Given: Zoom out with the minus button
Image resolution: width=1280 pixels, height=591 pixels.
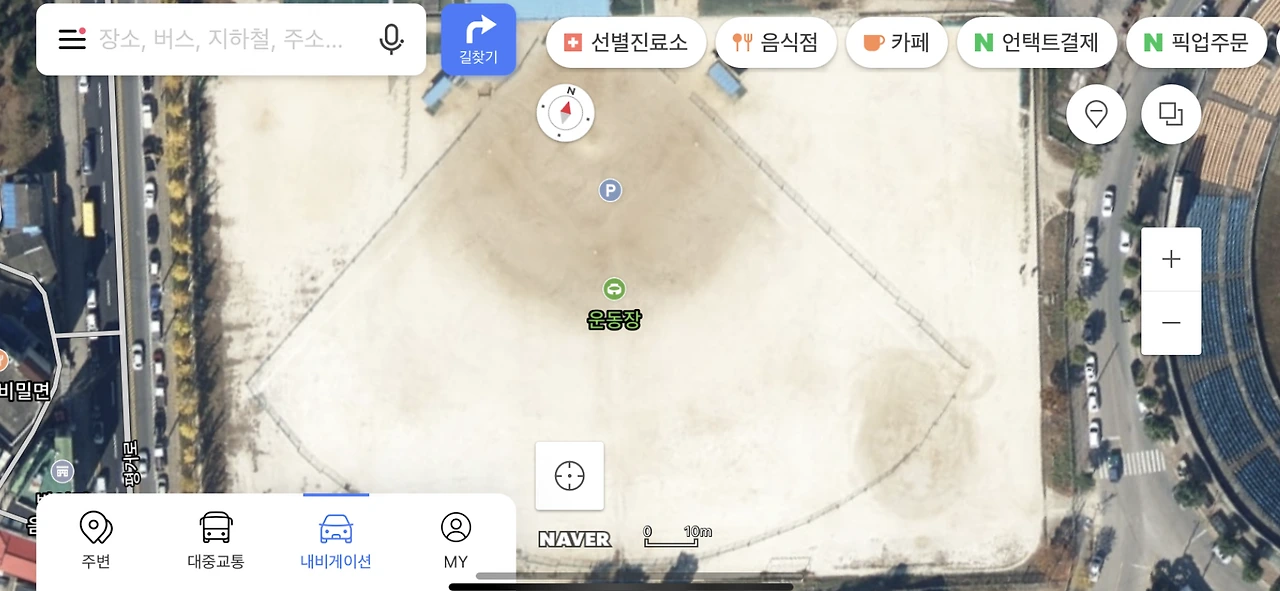Looking at the screenshot, I should tap(1171, 323).
